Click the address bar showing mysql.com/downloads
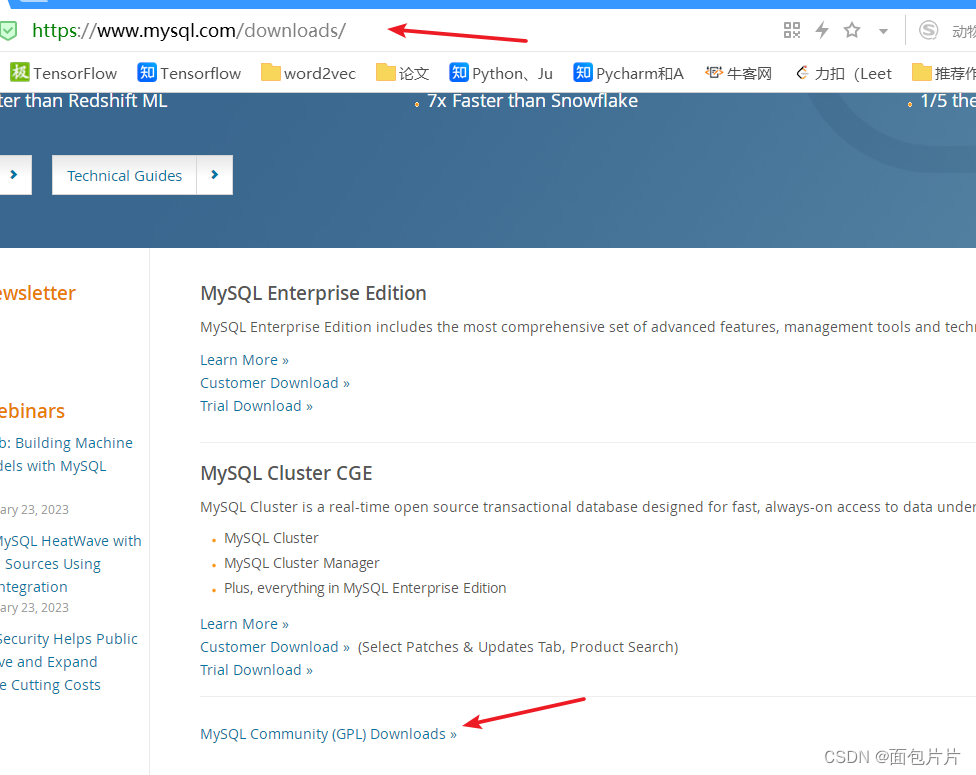The width and height of the screenshot is (976, 775). (x=189, y=31)
